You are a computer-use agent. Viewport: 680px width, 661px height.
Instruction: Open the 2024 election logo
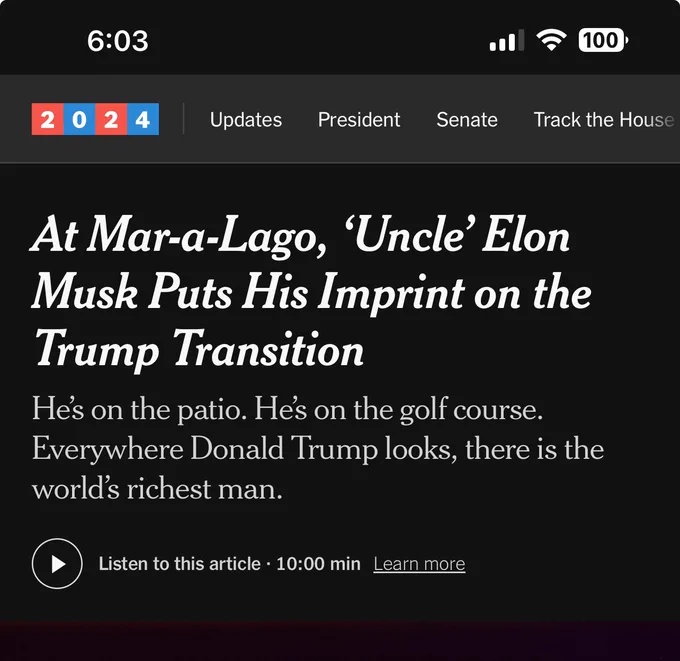[x=95, y=119]
